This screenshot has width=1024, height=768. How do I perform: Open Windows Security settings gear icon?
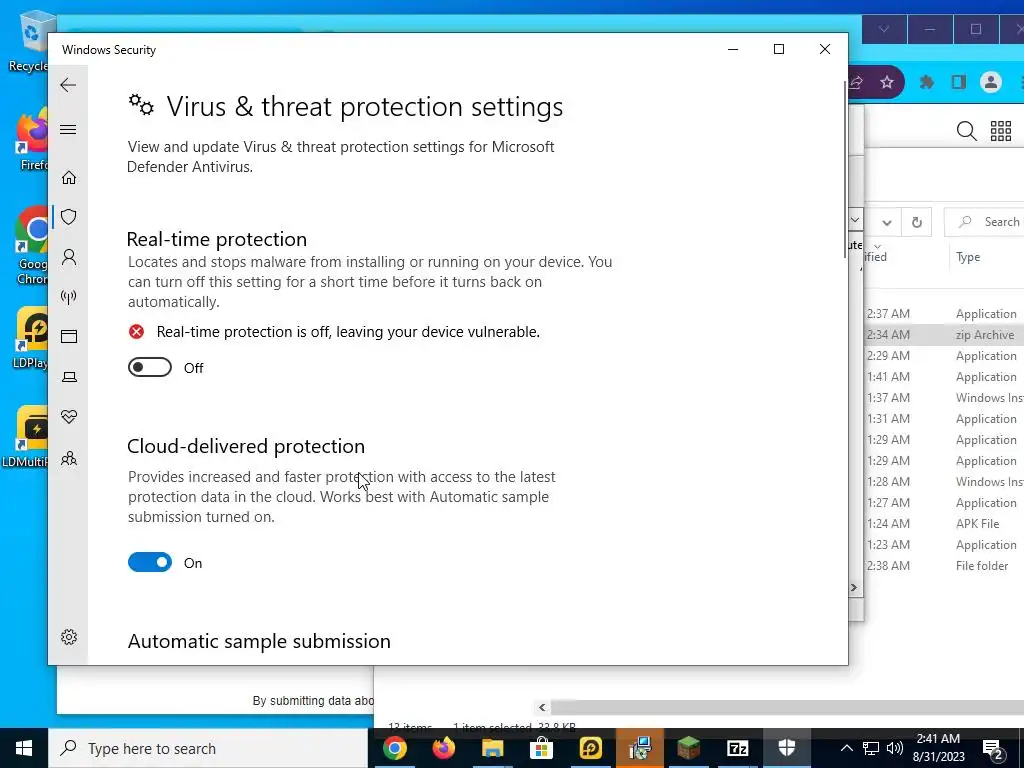pyautogui.click(x=69, y=637)
